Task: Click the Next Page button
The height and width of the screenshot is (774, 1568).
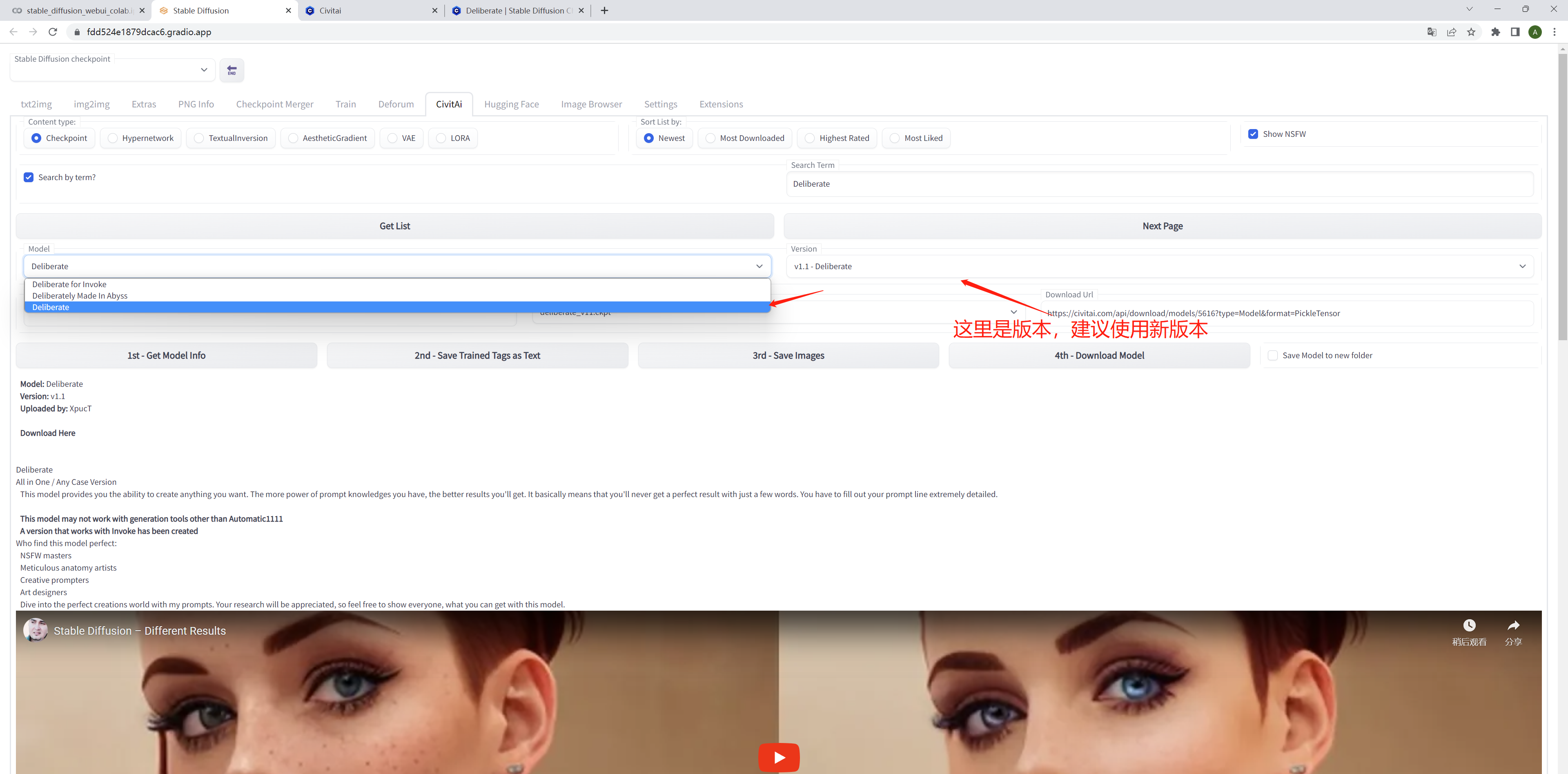Action: click(x=1163, y=226)
